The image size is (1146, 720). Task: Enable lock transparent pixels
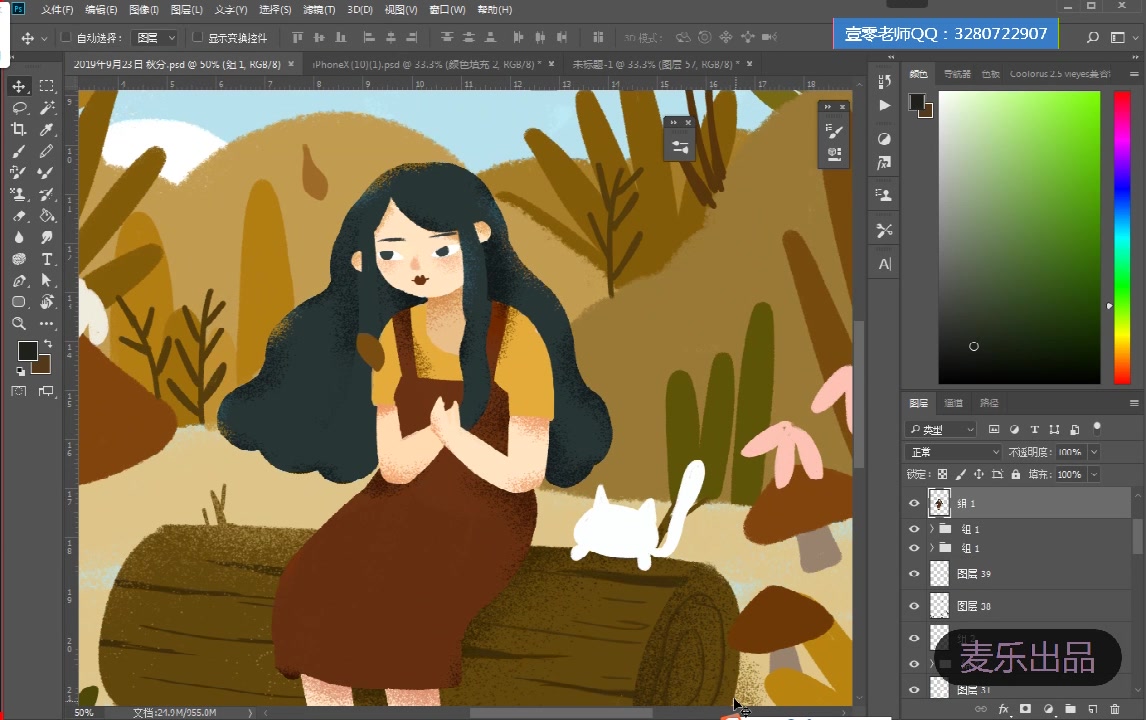pyautogui.click(x=942, y=474)
